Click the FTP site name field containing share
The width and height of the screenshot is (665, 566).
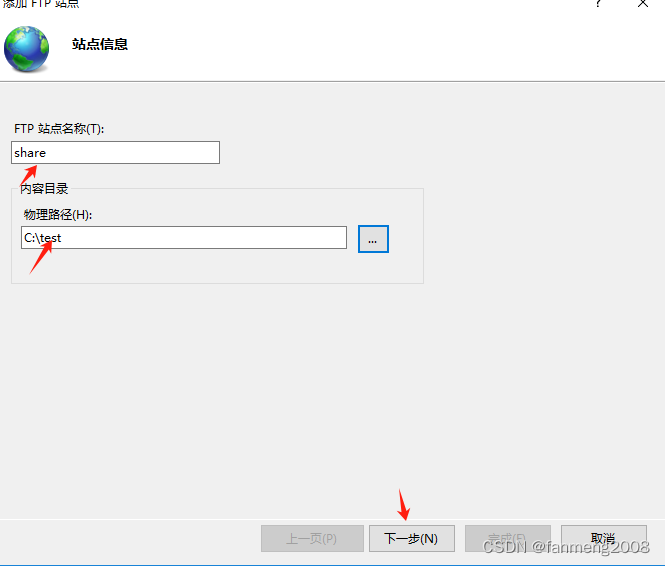point(115,153)
